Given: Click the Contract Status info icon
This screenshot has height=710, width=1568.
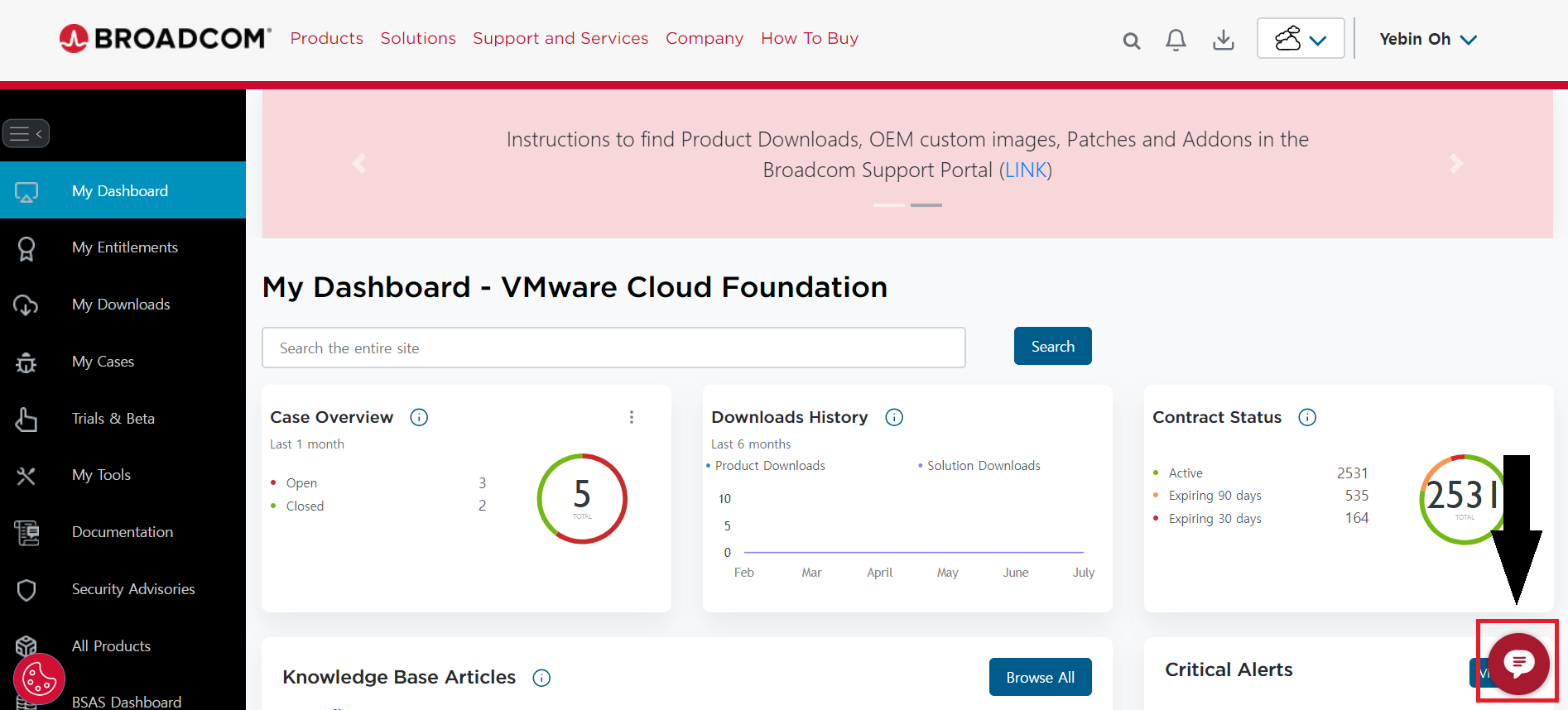Looking at the screenshot, I should [x=1307, y=417].
